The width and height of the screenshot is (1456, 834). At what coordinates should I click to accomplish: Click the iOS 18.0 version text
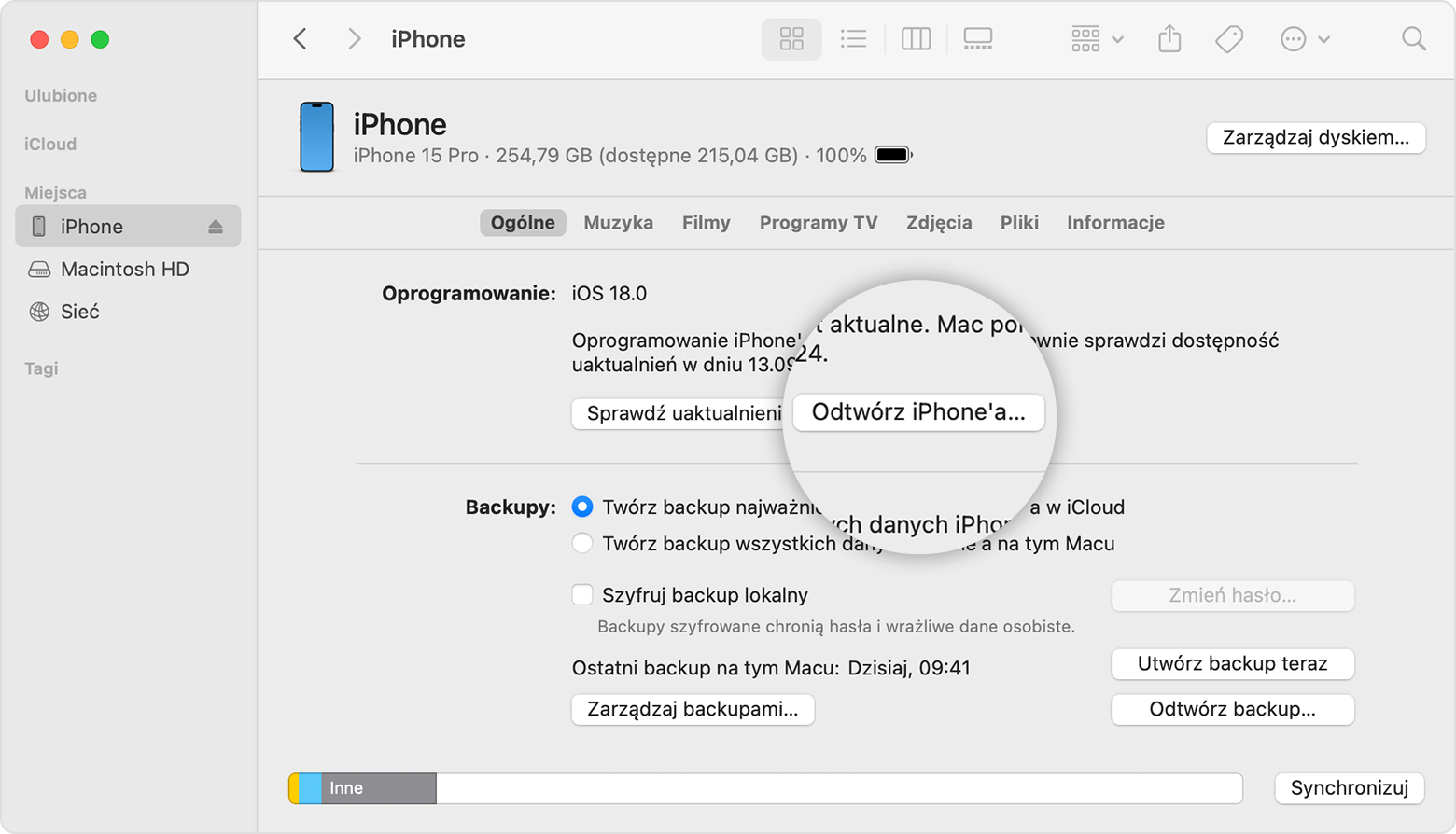[x=609, y=294]
